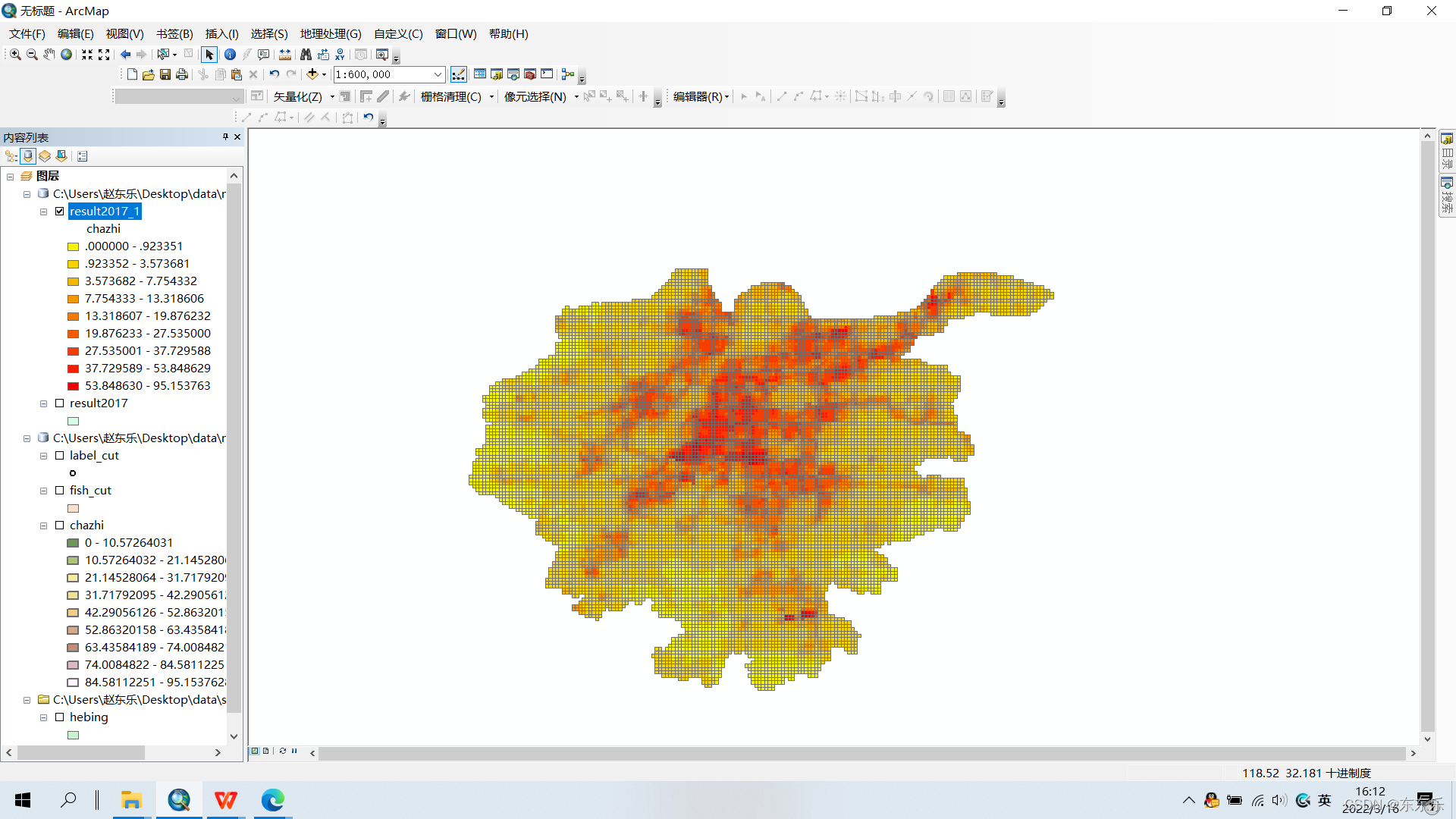Click the 编辑器(R) button
The image size is (1456, 819).
point(700,96)
